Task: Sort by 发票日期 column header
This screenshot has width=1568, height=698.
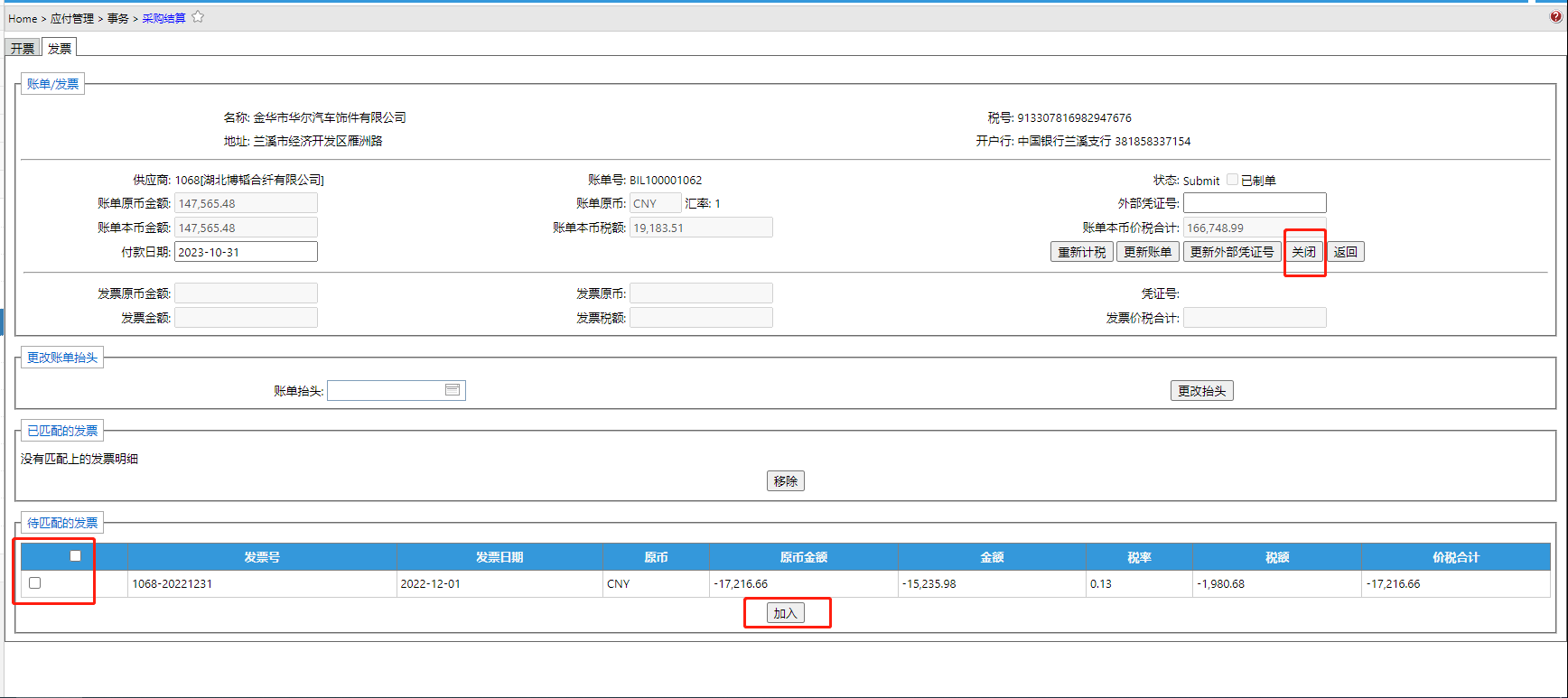Action: 499,557
